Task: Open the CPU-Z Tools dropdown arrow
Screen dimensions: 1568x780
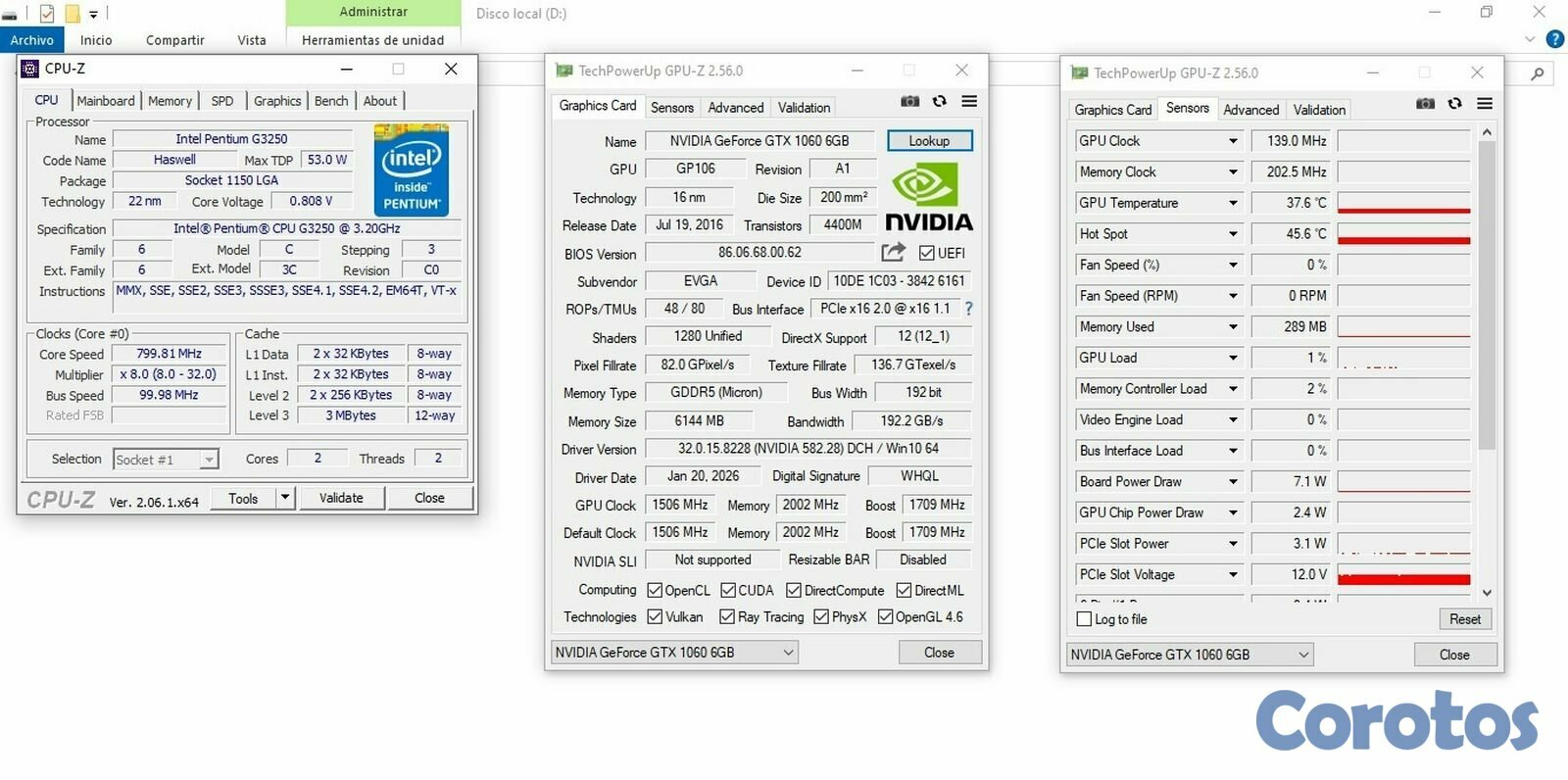Action: [x=285, y=498]
